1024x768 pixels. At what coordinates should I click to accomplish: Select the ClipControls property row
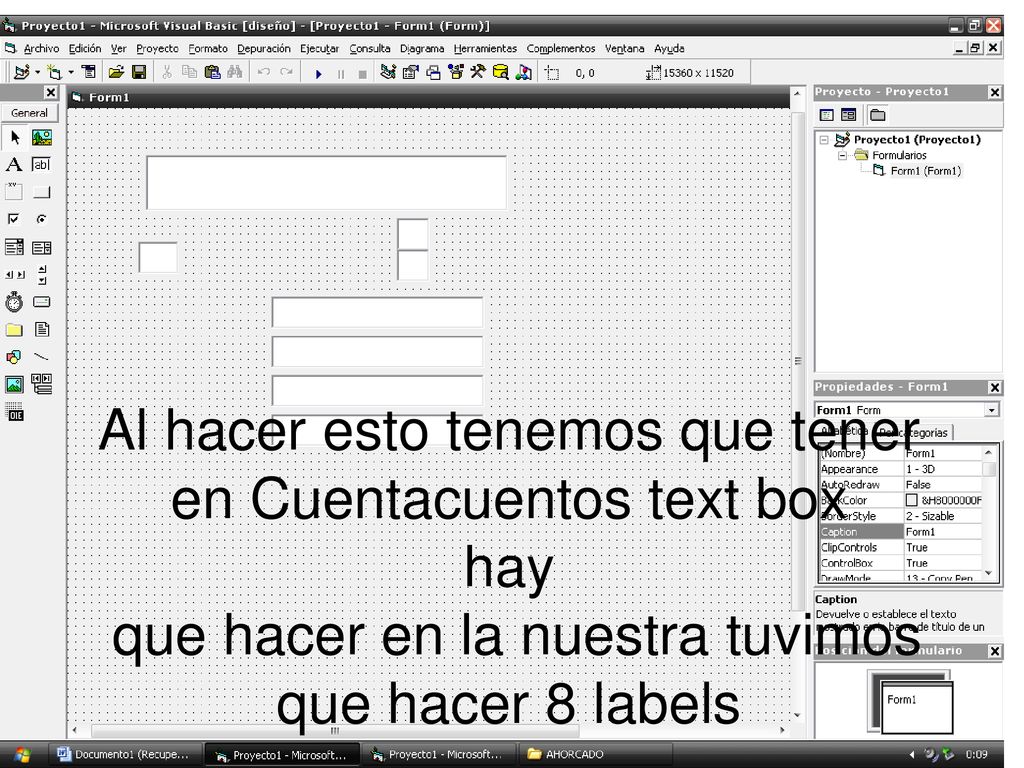901,547
